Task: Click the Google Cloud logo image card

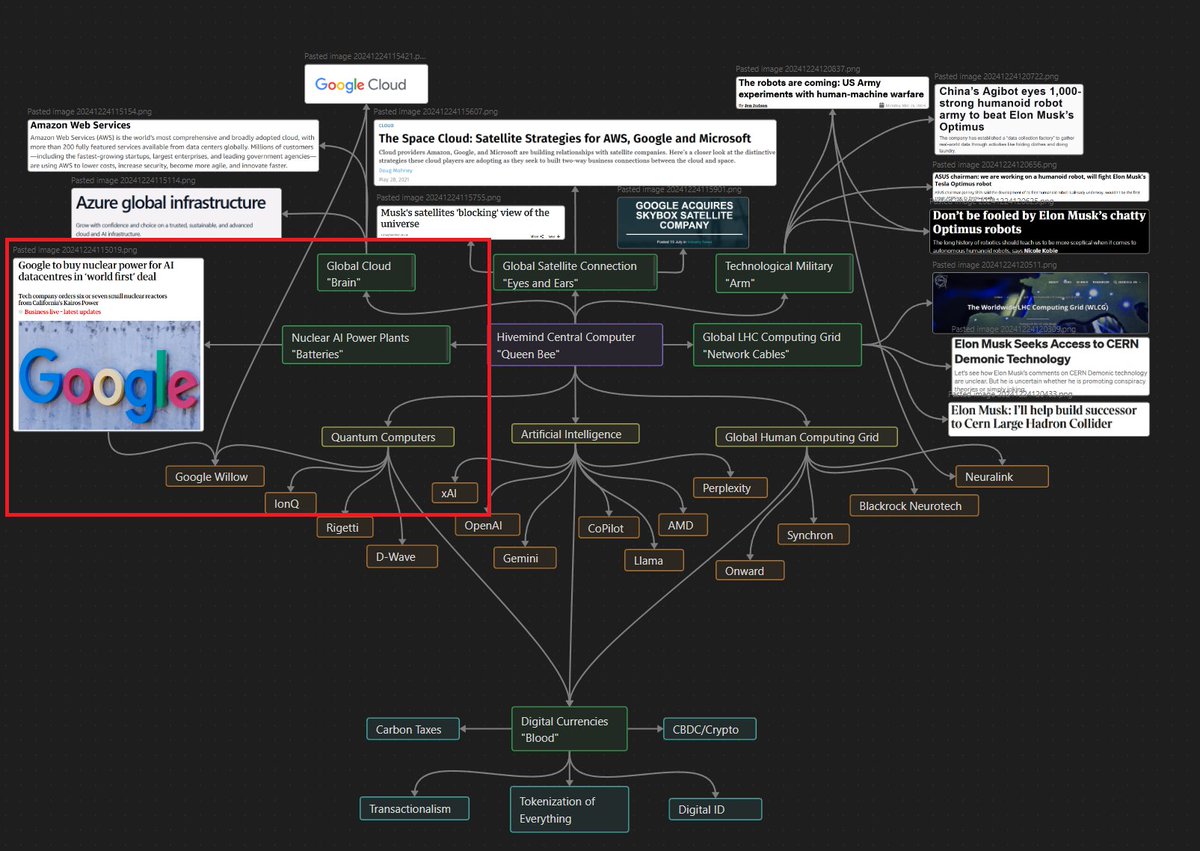Action: point(366,85)
